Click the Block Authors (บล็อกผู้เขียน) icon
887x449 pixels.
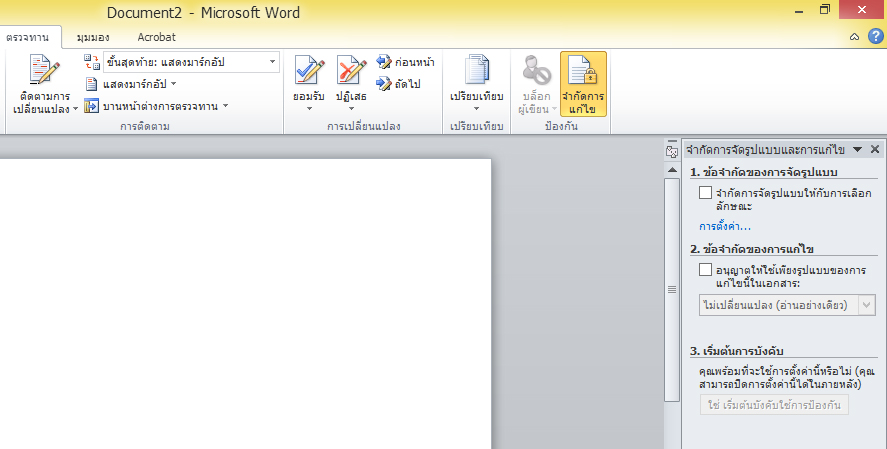pyautogui.click(x=536, y=70)
